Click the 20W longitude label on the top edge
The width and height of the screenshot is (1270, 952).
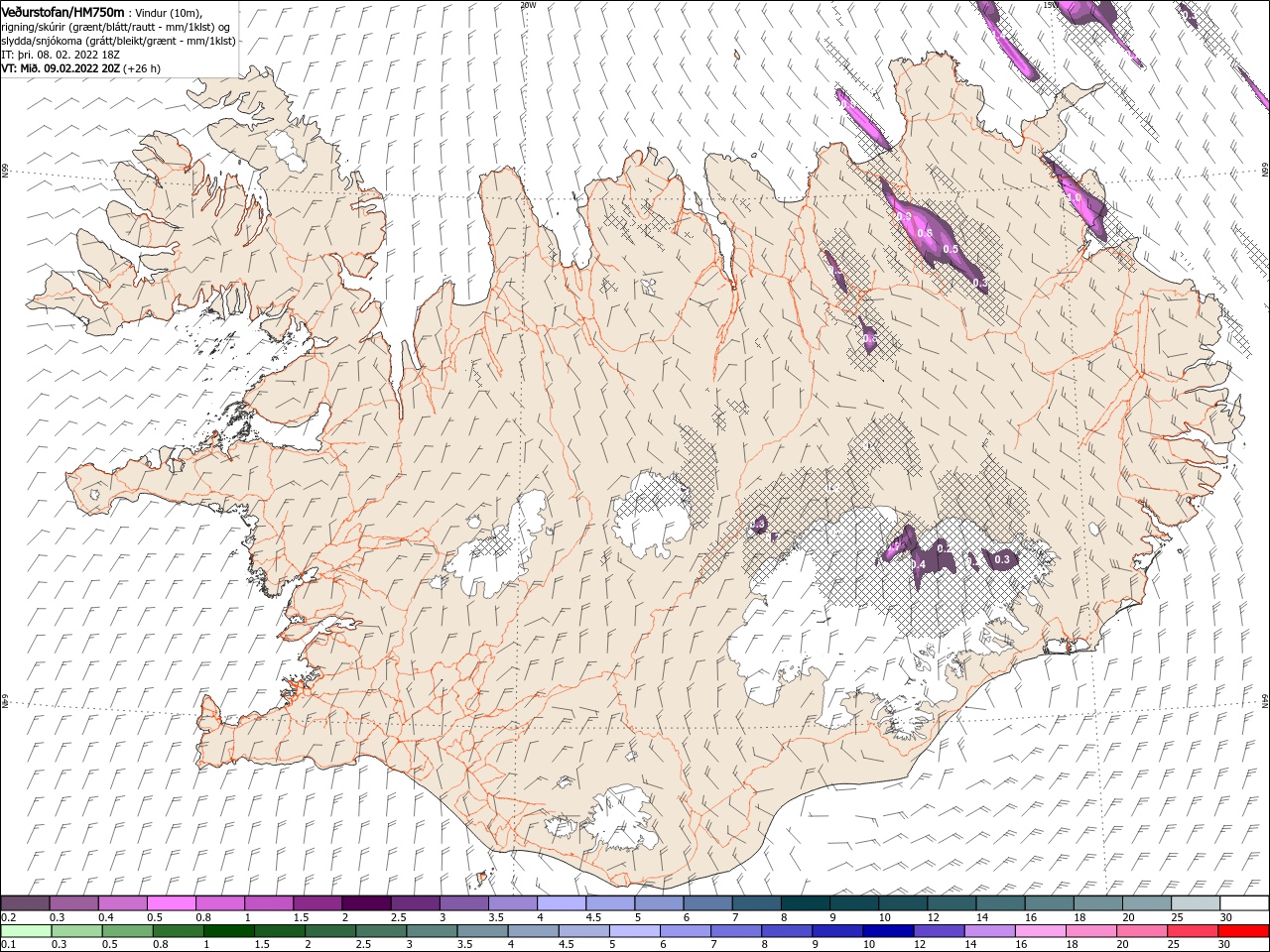(x=528, y=5)
